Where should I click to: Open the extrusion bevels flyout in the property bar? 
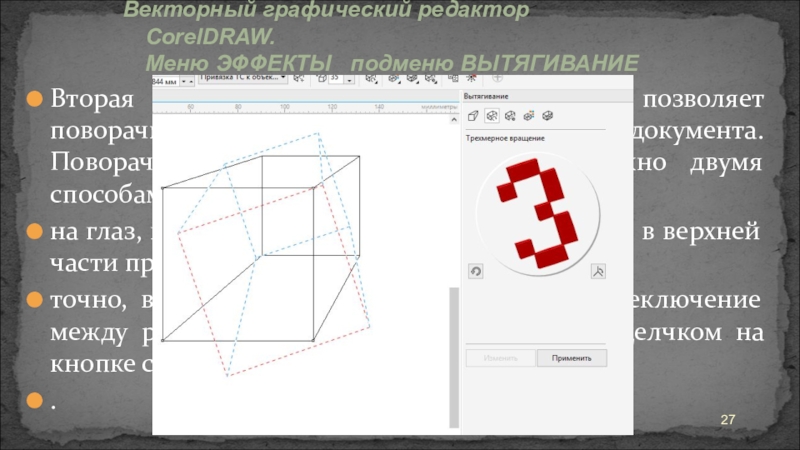point(412,79)
